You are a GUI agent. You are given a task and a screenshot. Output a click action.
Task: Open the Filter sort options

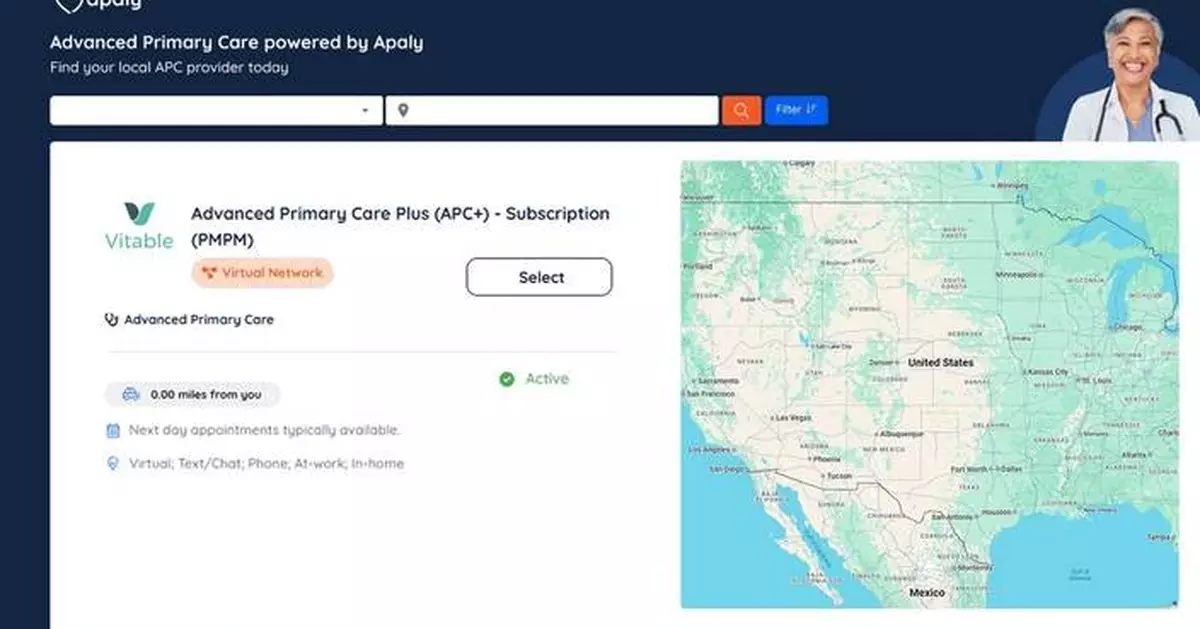(796, 110)
